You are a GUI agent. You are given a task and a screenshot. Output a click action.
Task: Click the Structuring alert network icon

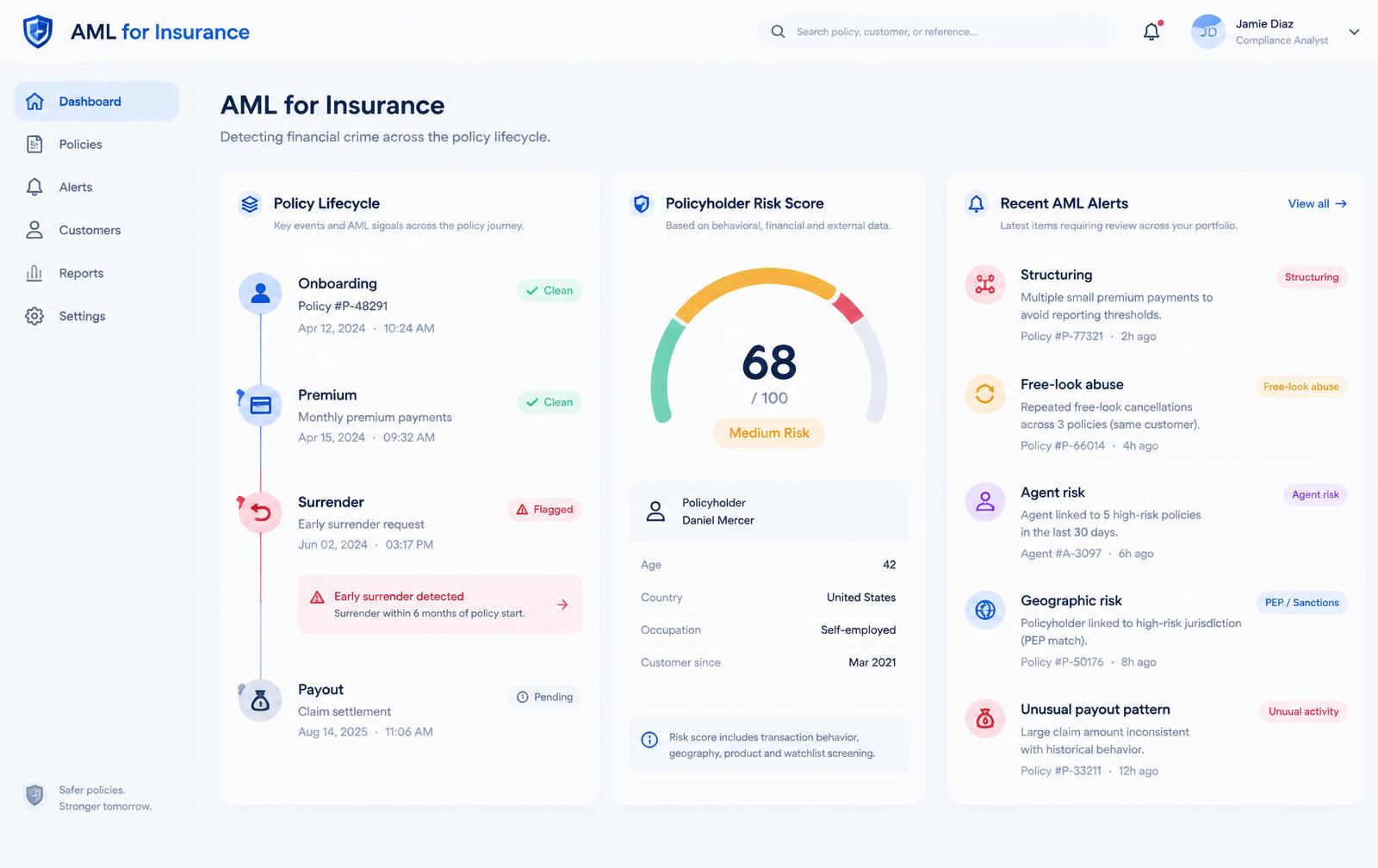point(985,284)
